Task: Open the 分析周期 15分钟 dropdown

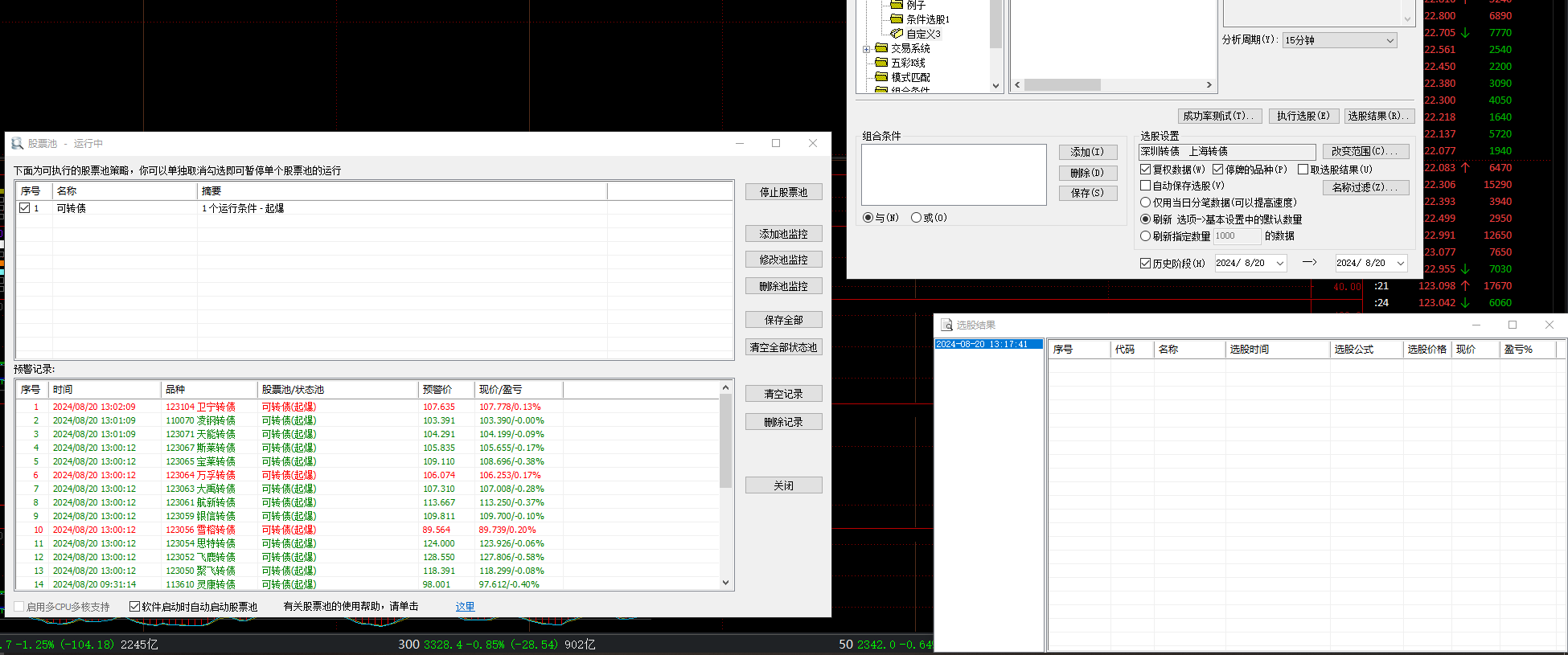Action: [1340, 40]
